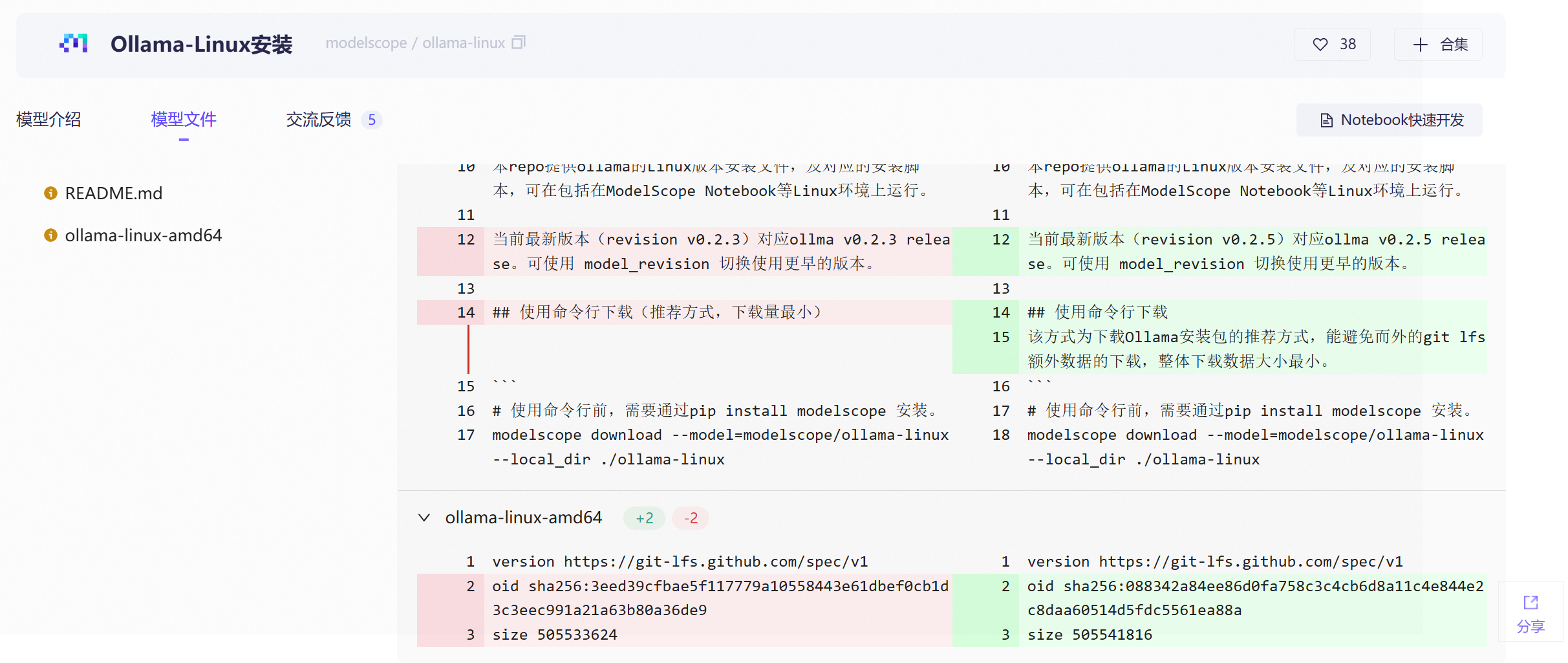Like the model with the heart icon
Image resolution: width=1568 pixels, height=663 pixels.
point(1320,45)
